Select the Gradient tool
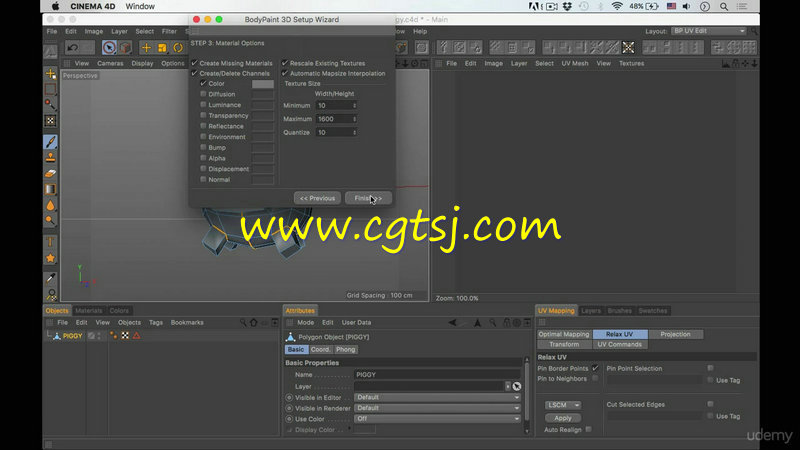The height and width of the screenshot is (450, 800). pyautogui.click(x=51, y=189)
